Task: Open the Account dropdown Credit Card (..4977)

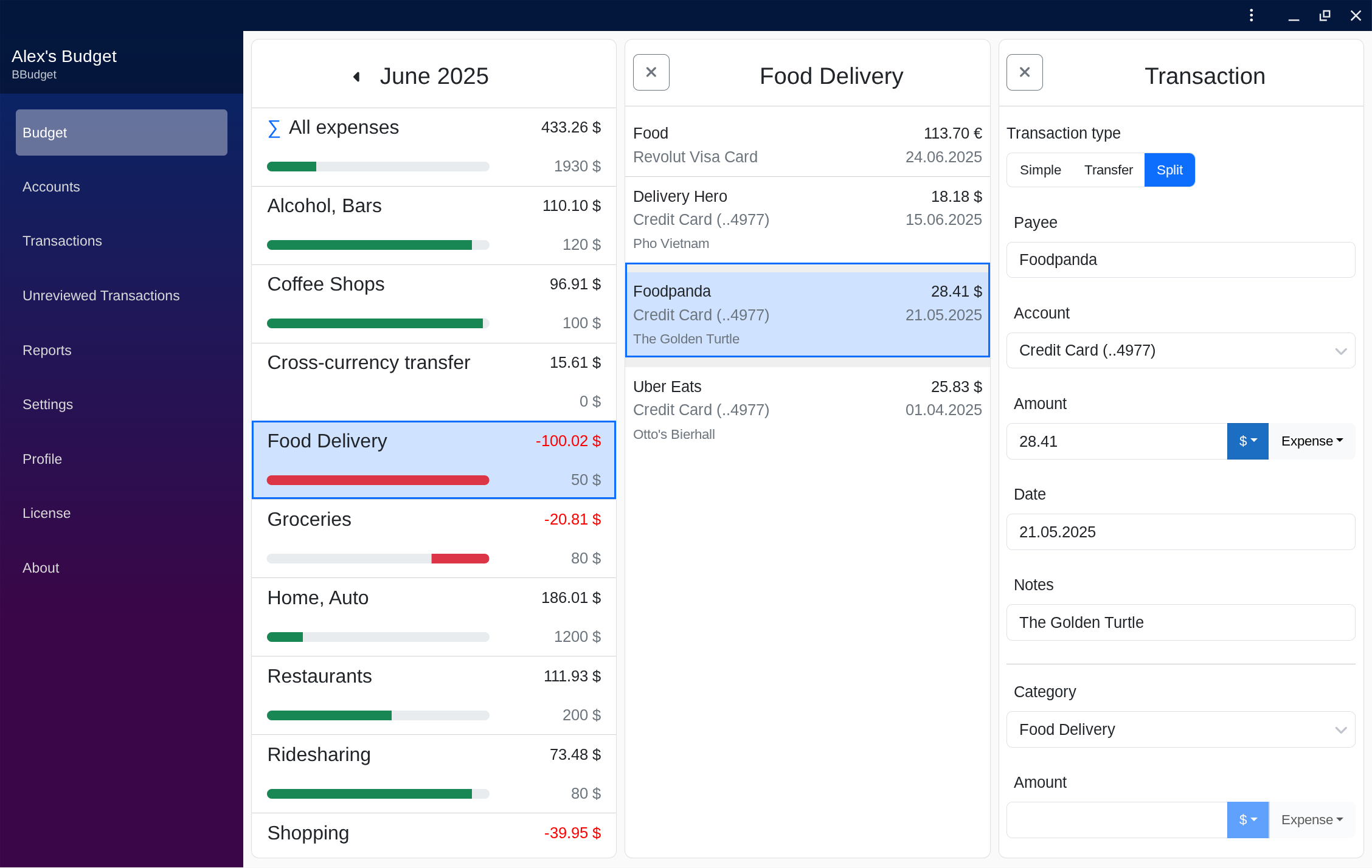Action: [1180, 351]
